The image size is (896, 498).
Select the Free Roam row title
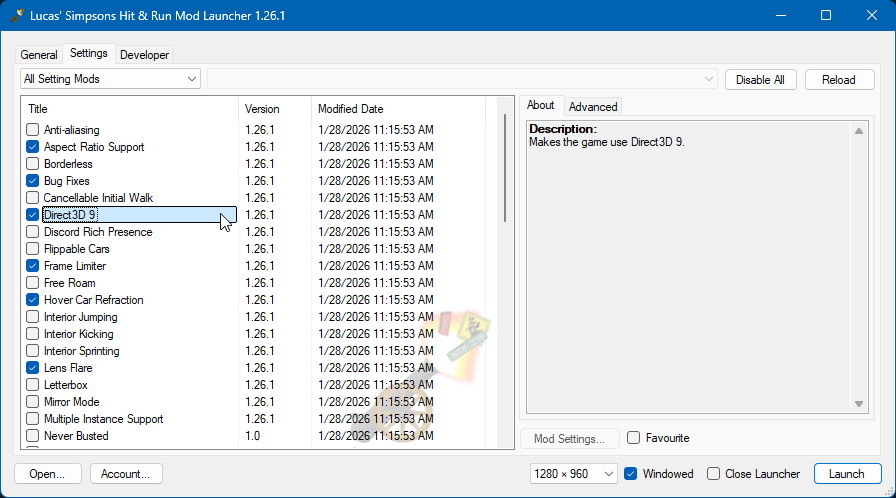tap(70, 283)
